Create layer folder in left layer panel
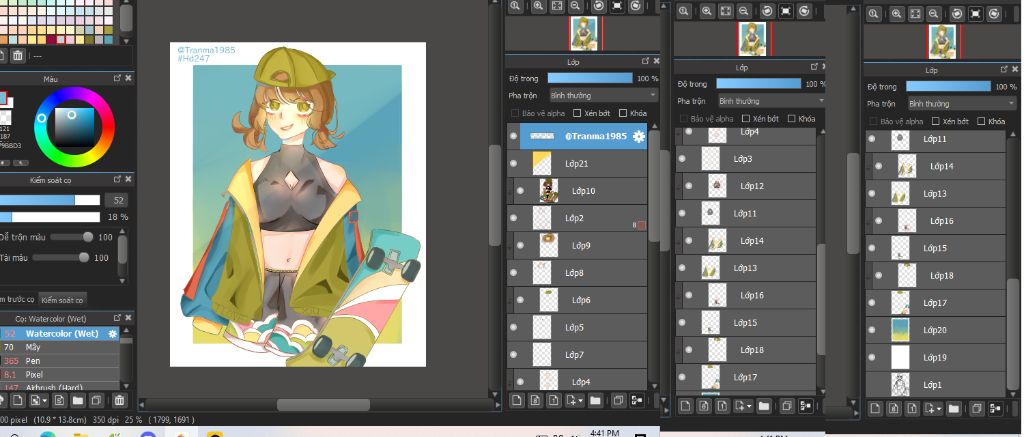Viewport: 1024px width, 437px height. [595, 400]
